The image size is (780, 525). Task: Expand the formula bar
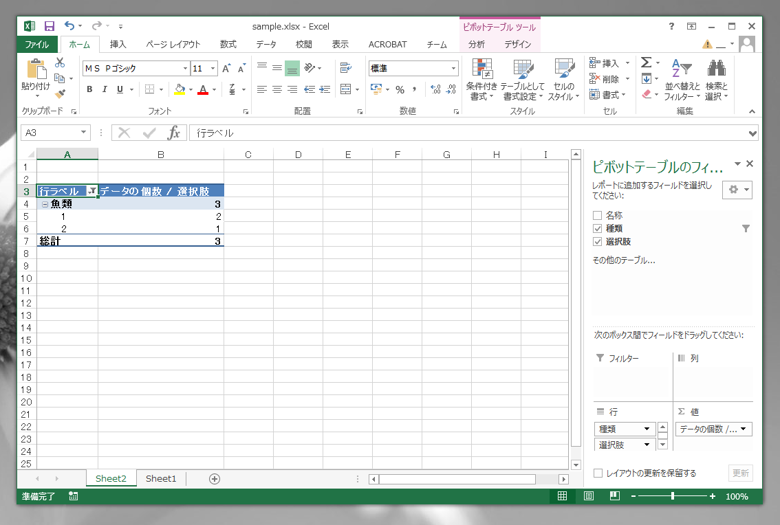pos(752,133)
